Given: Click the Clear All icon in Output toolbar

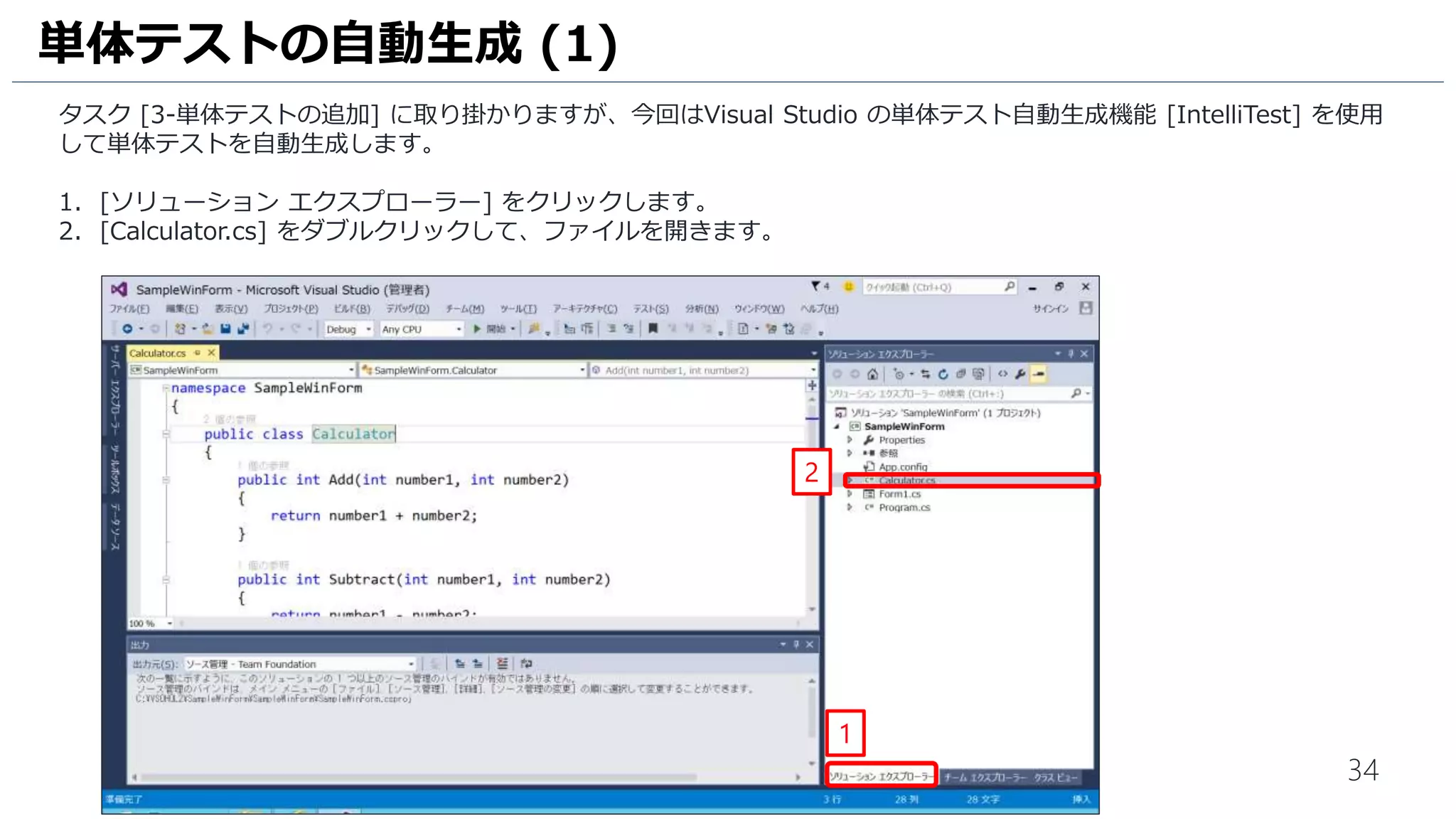Looking at the screenshot, I should pyautogui.click(x=502, y=663).
